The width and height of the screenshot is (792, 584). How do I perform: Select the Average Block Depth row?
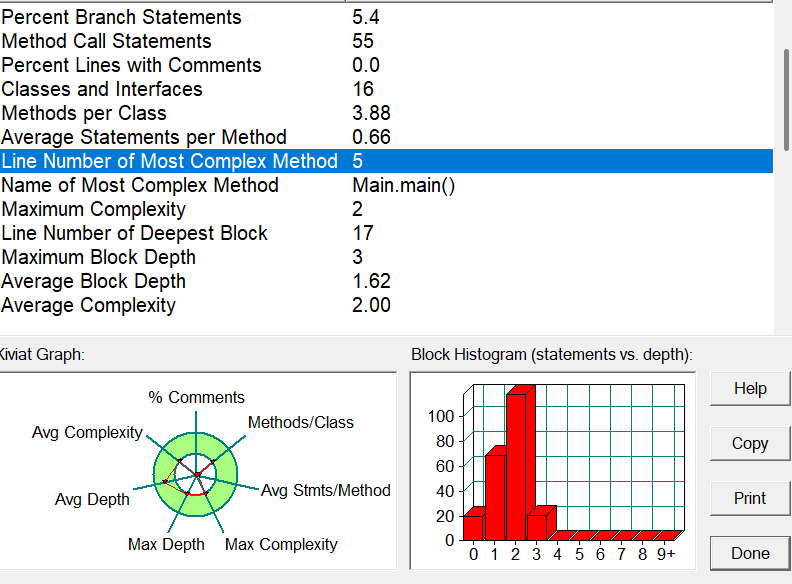[386, 281]
